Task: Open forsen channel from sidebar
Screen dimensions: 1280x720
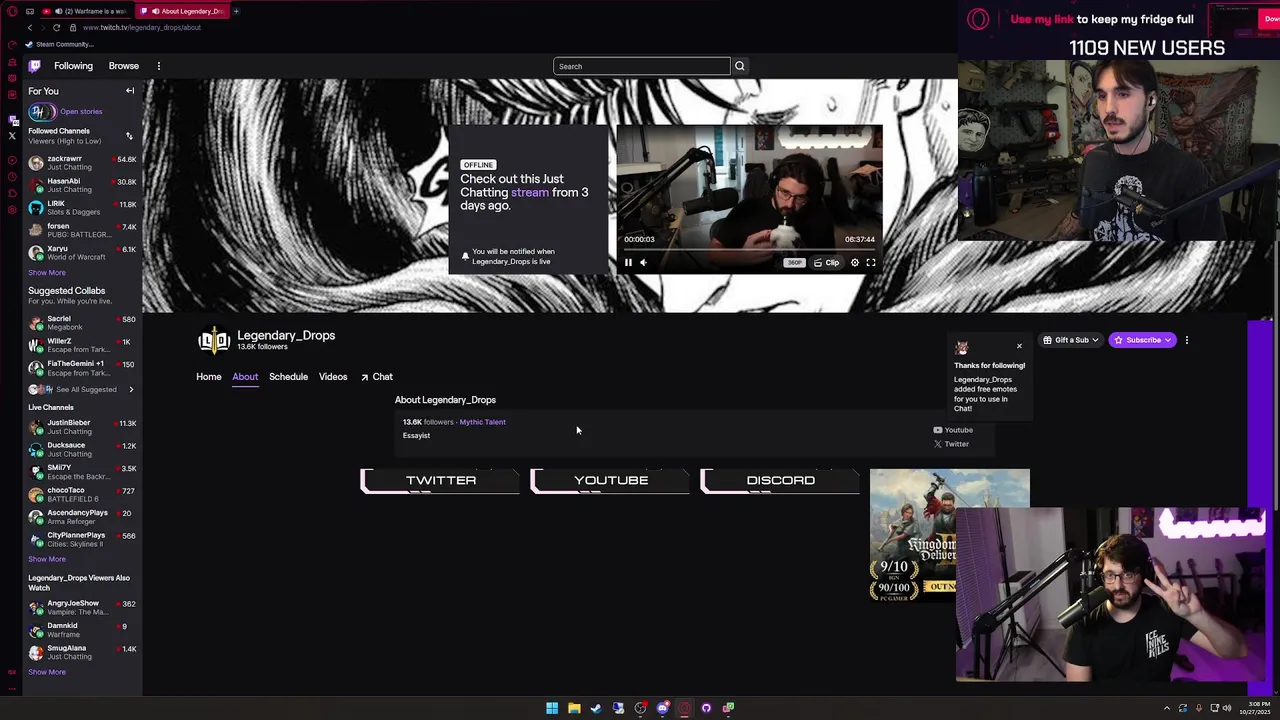Action: 82,230
